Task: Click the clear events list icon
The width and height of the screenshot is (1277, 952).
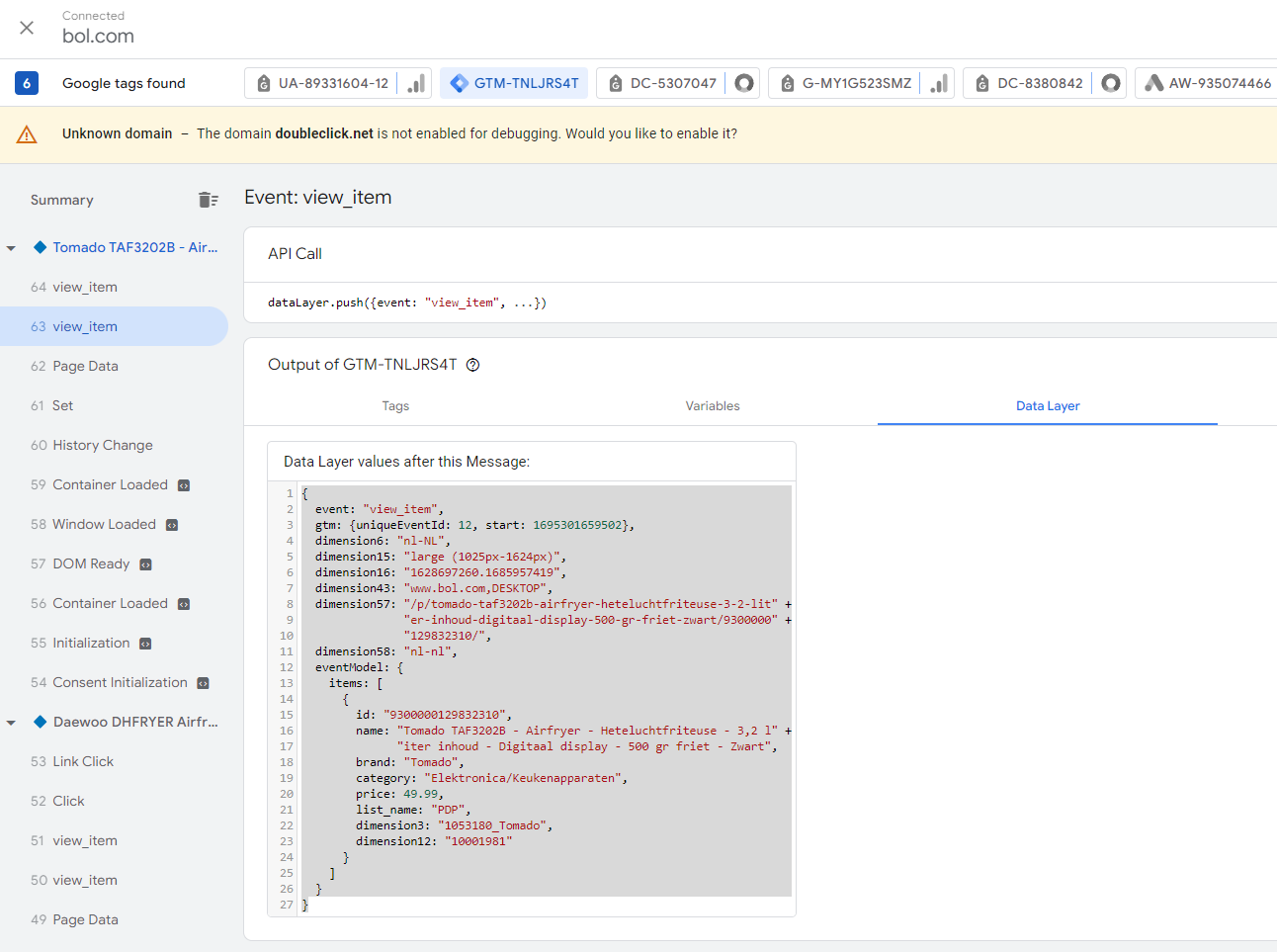Action: 208,200
